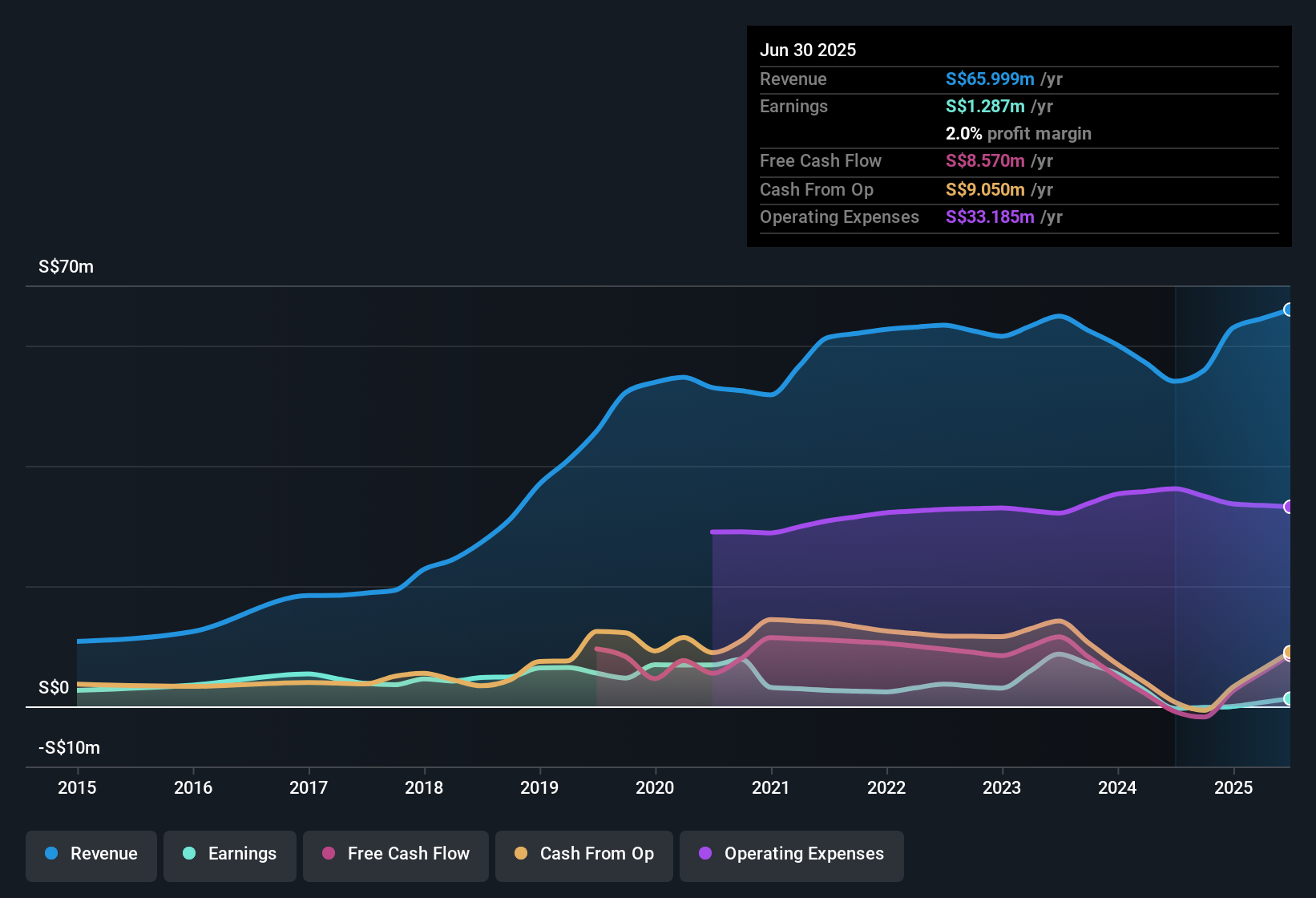Click the S$33.185m Operating Expenses value
The height and width of the screenshot is (898, 1316).
point(990,217)
